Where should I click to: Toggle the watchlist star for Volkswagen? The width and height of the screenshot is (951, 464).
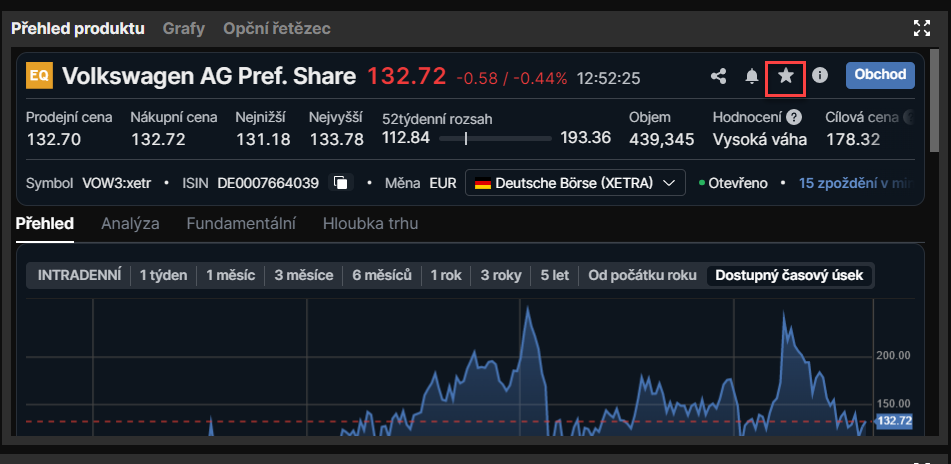[786, 76]
